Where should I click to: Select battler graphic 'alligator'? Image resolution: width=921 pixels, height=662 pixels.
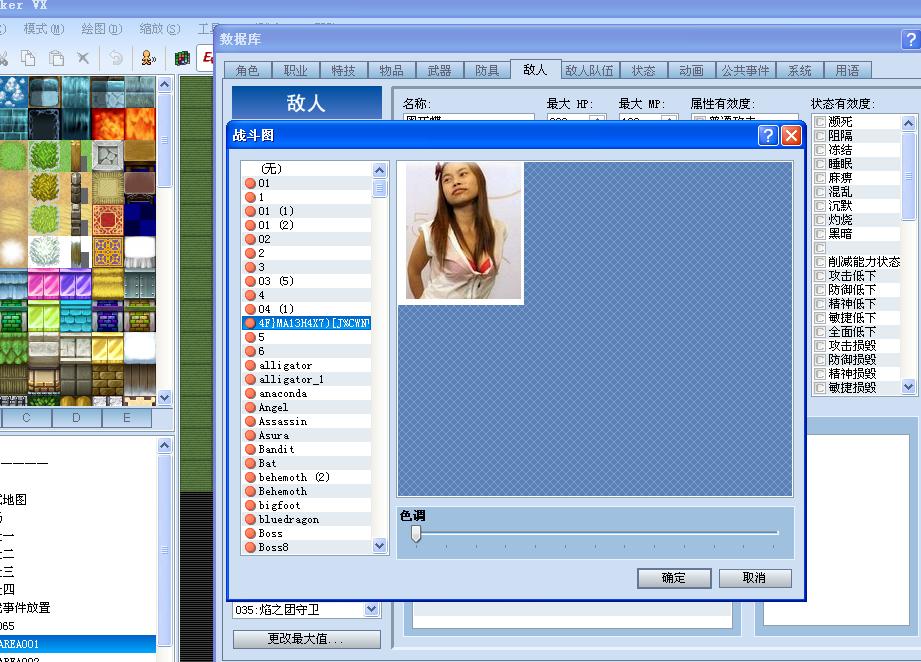click(x=307, y=365)
